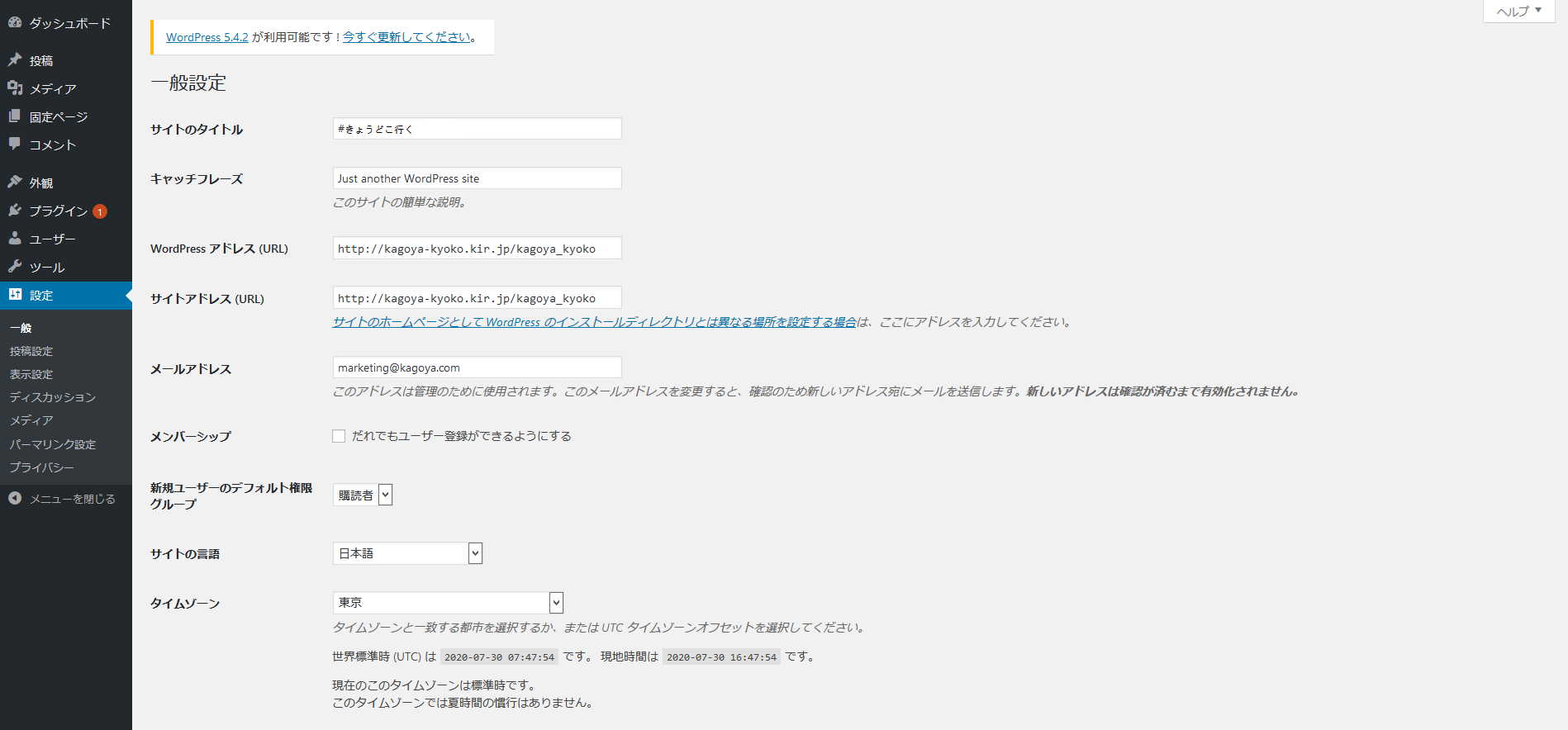1568x730 pixels.
Task: Click the Dashboard gauge icon in sidebar
Action: click(x=15, y=23)
